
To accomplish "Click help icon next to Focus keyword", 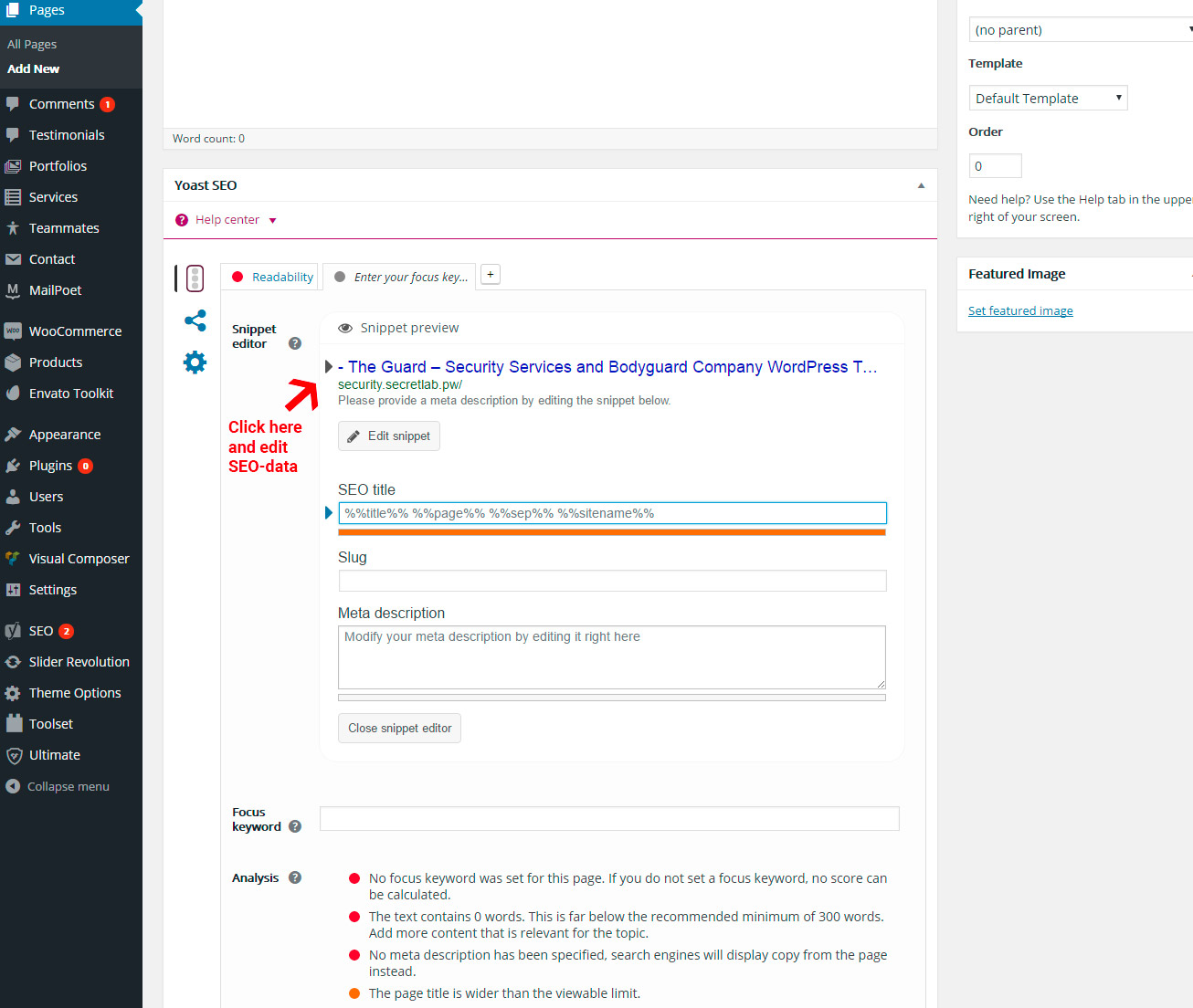I will point(295,826).
